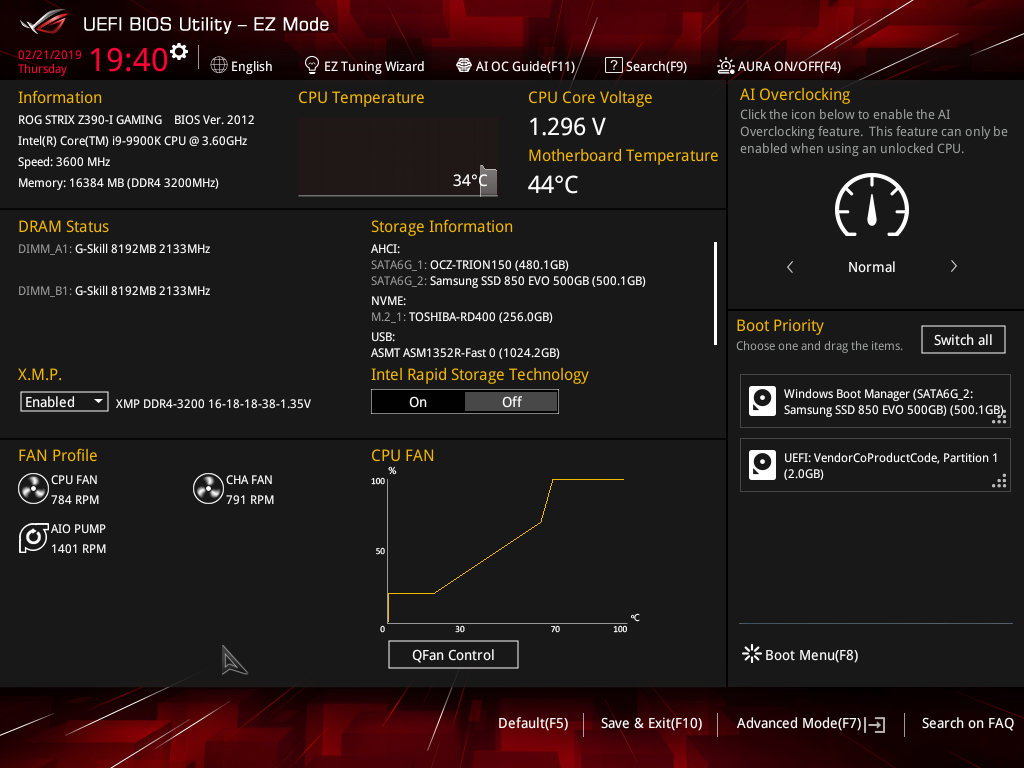Click SATA6G_2 Samsung SSD 850 EVO entry
The height and width of the screenshot is (768, 1024).
point(508,281)
